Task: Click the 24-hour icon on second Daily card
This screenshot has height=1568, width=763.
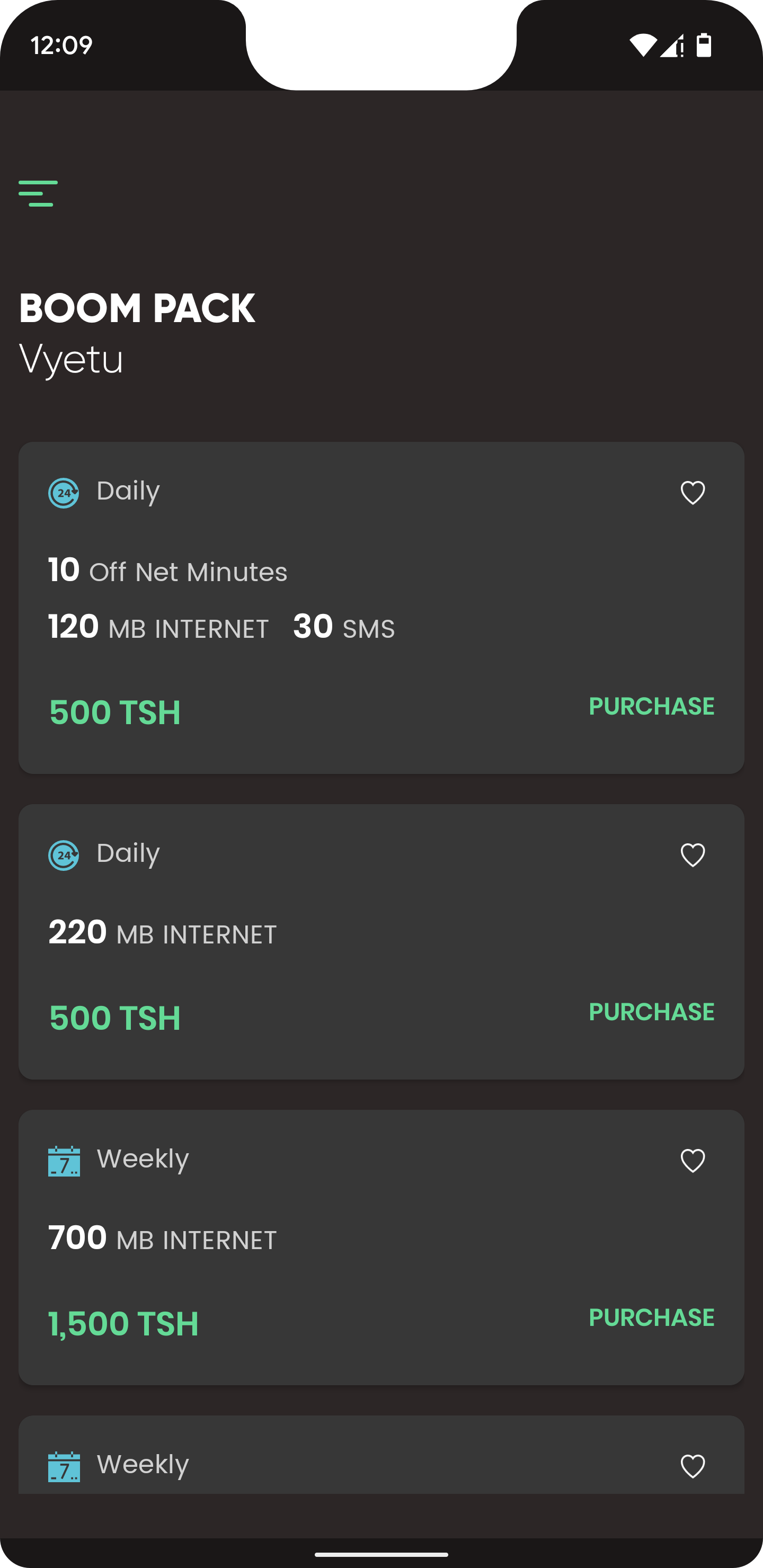Action: [64, 855]
